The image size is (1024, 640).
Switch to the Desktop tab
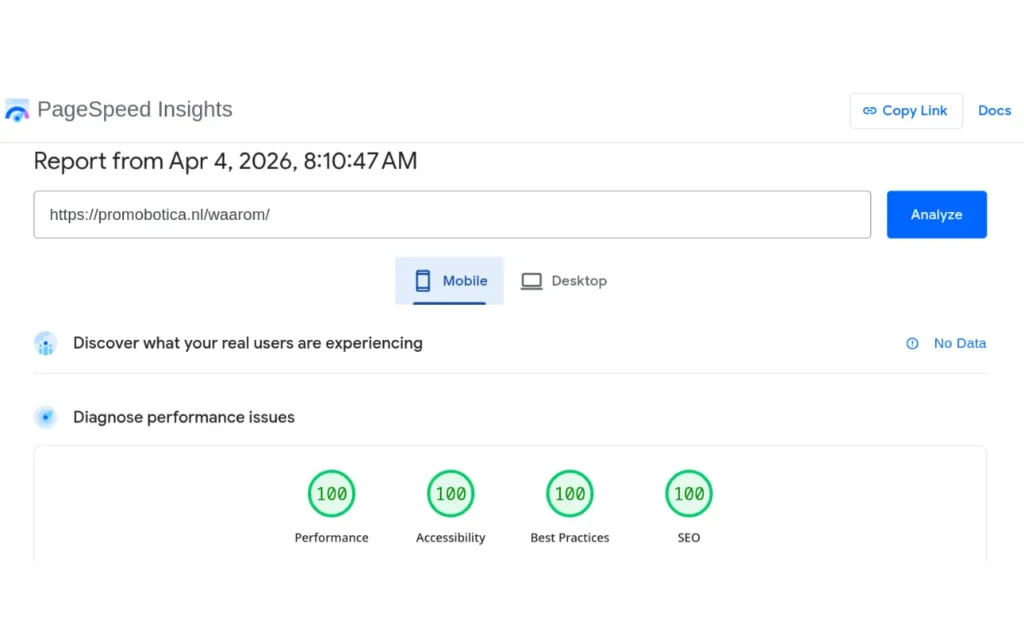565,281
